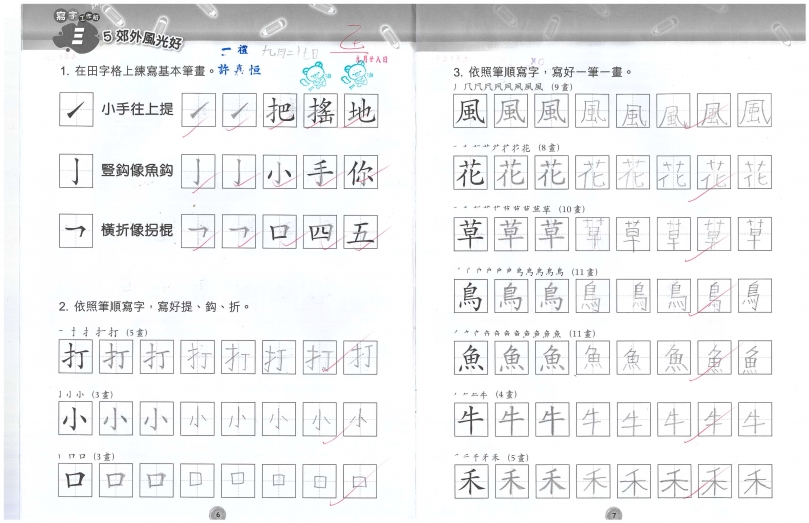Click the first bold printed 牛 character
This screenshot has height=523, width=809.
[x=470, y=418]
